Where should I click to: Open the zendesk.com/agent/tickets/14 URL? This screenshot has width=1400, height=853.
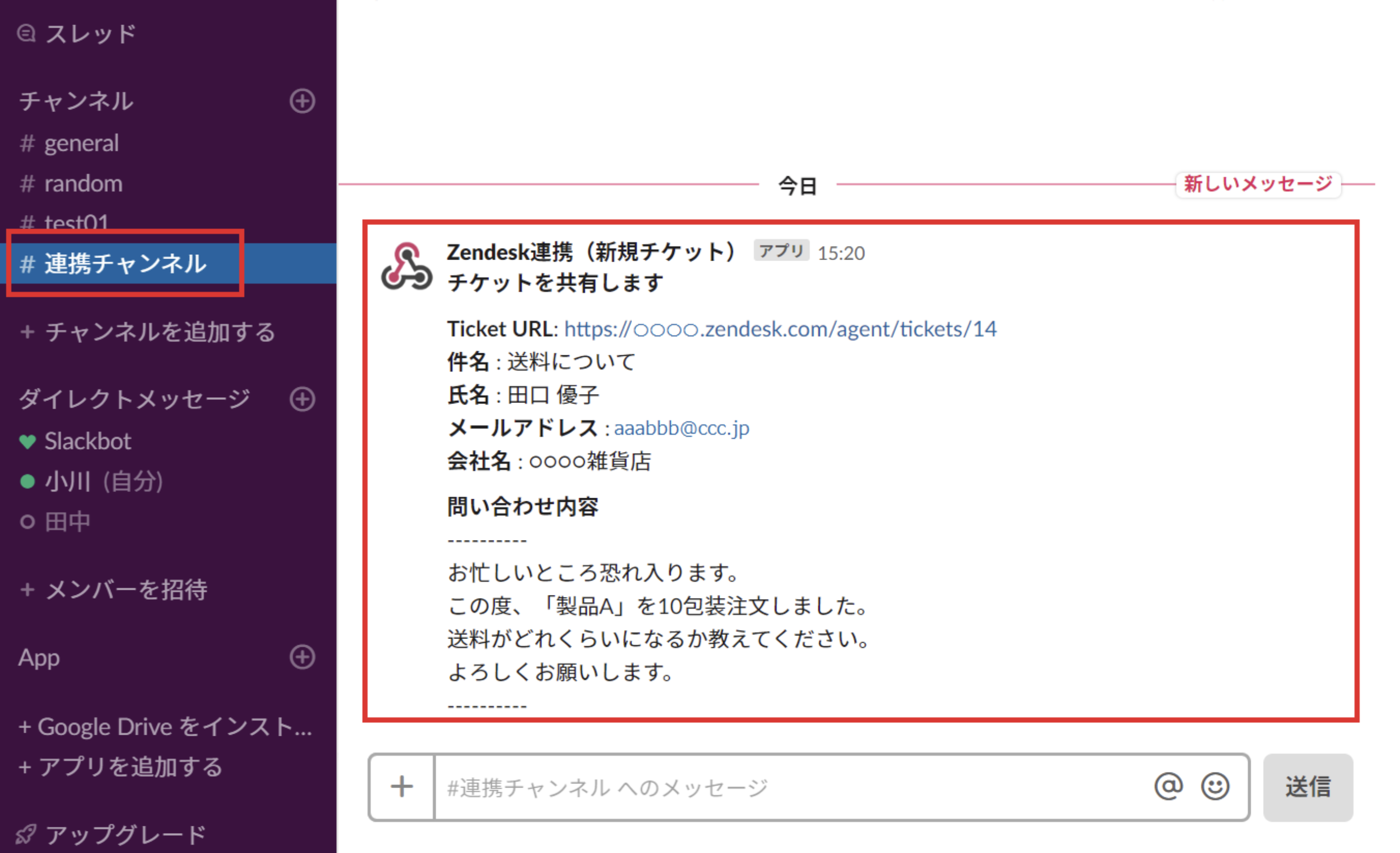coord(780,329)
